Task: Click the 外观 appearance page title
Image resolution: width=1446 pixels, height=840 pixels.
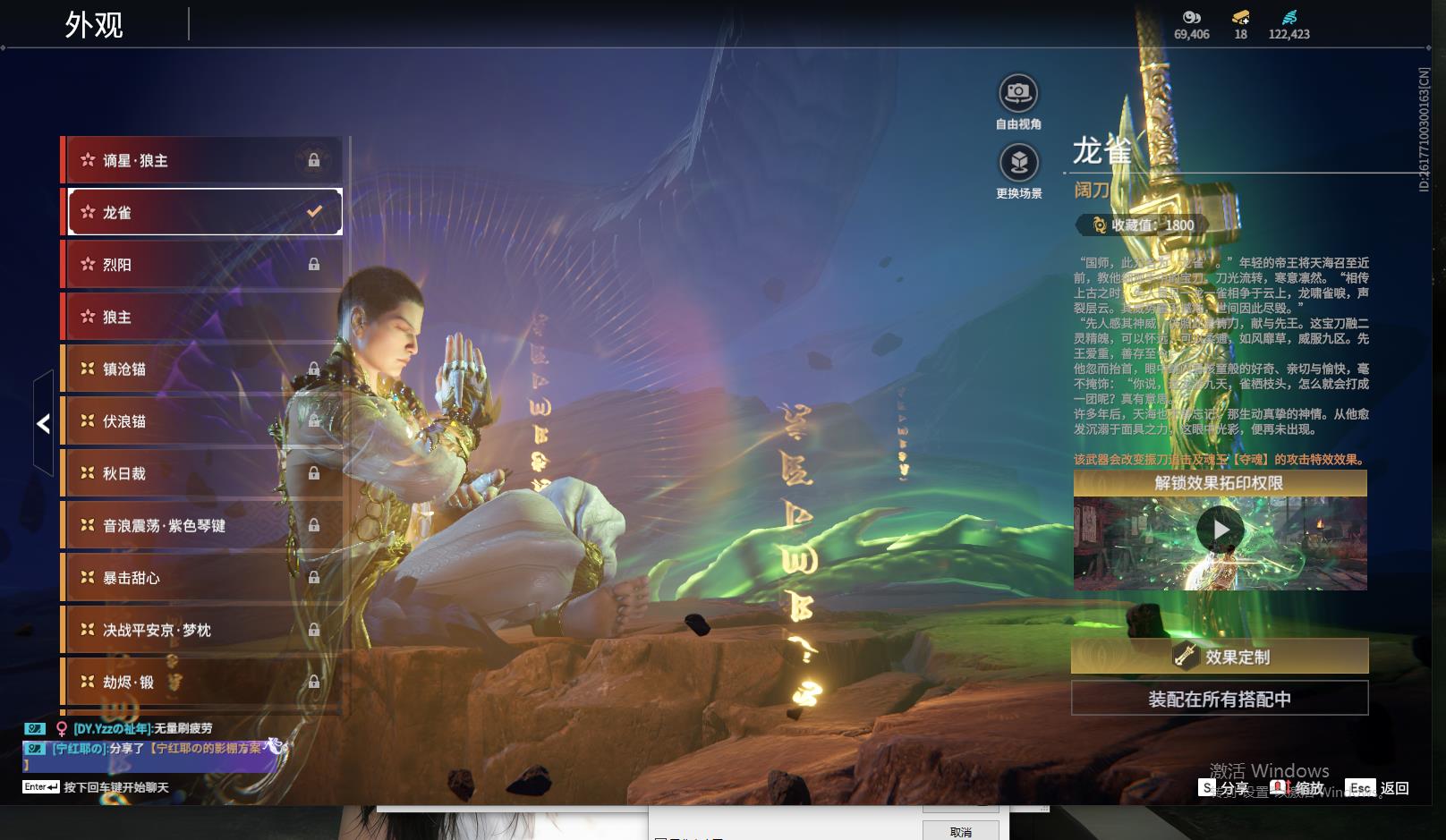Action: (x=94, y=25)
